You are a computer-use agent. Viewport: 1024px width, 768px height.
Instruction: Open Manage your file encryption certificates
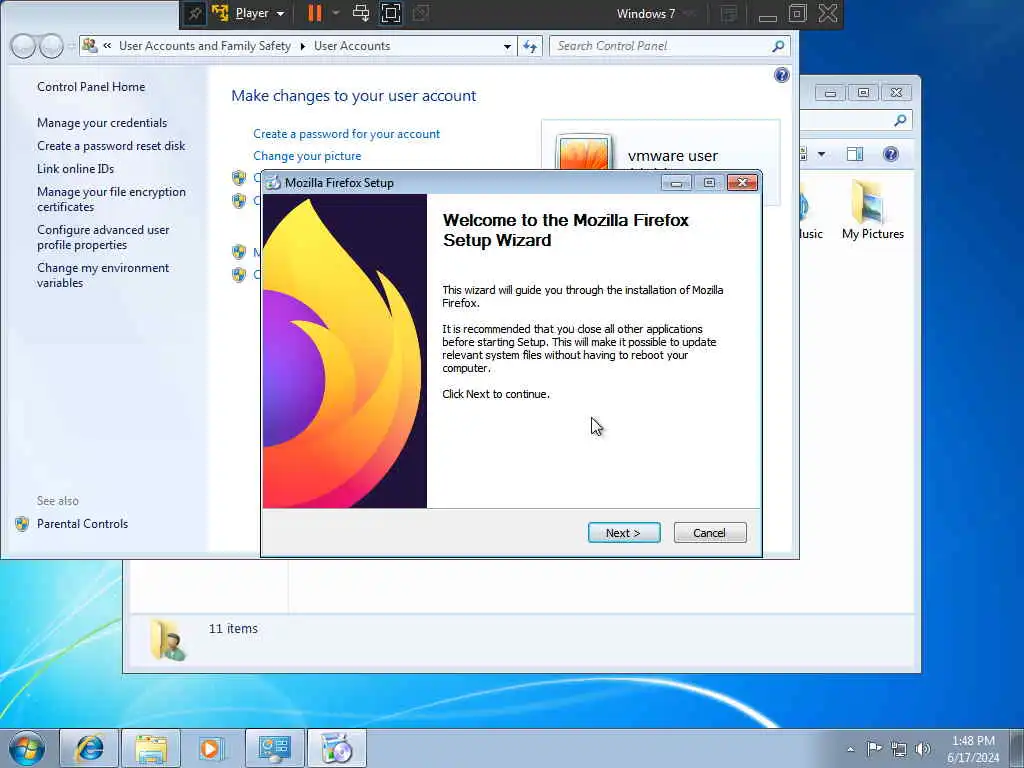click(x=111, y=199)
